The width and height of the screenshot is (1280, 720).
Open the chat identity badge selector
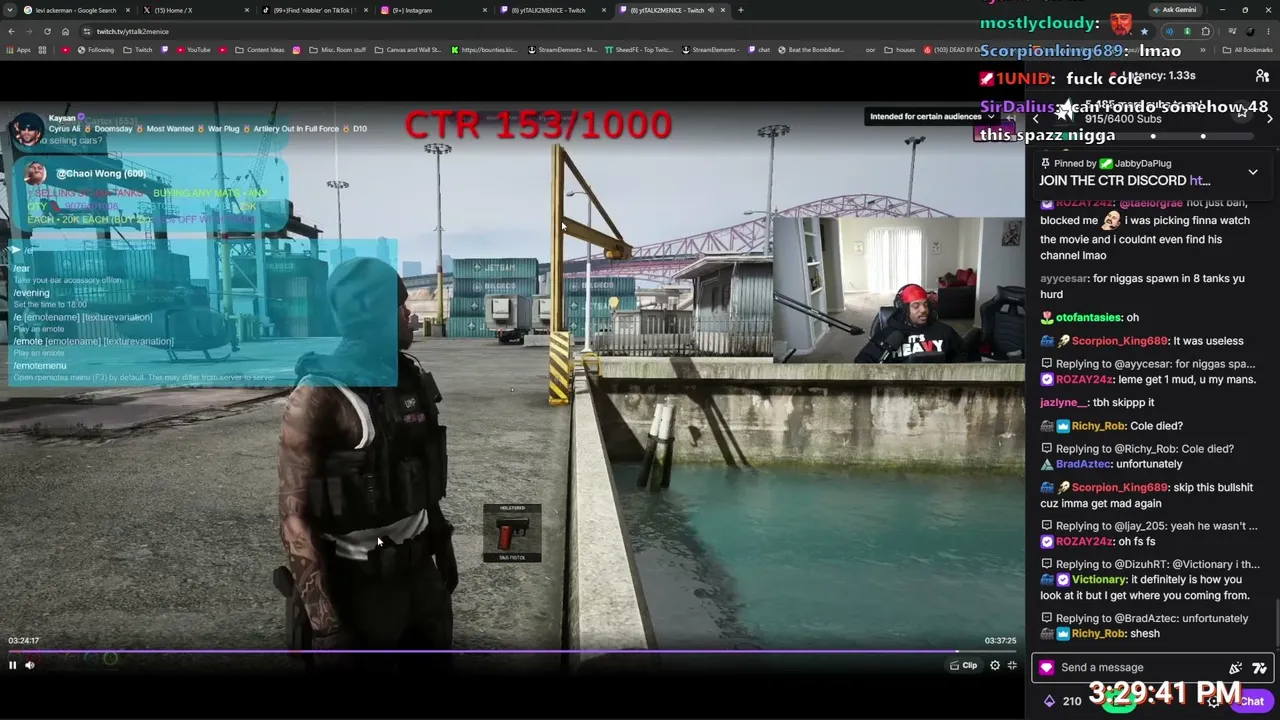[1047, 668]
